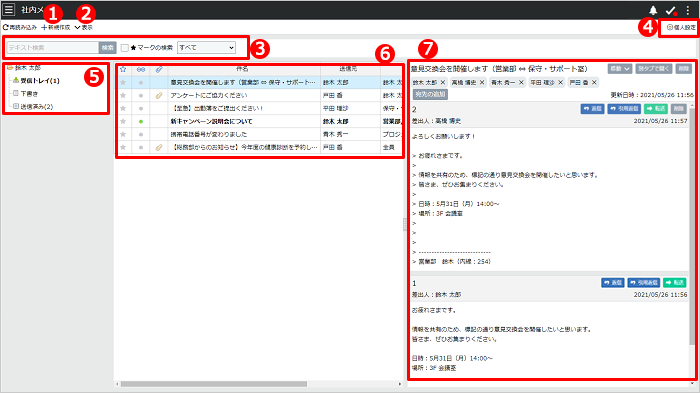The image size is (700, 393).
Task: Open the 新キャンペーン説明会について mail
Action: [x=212, y=121]
